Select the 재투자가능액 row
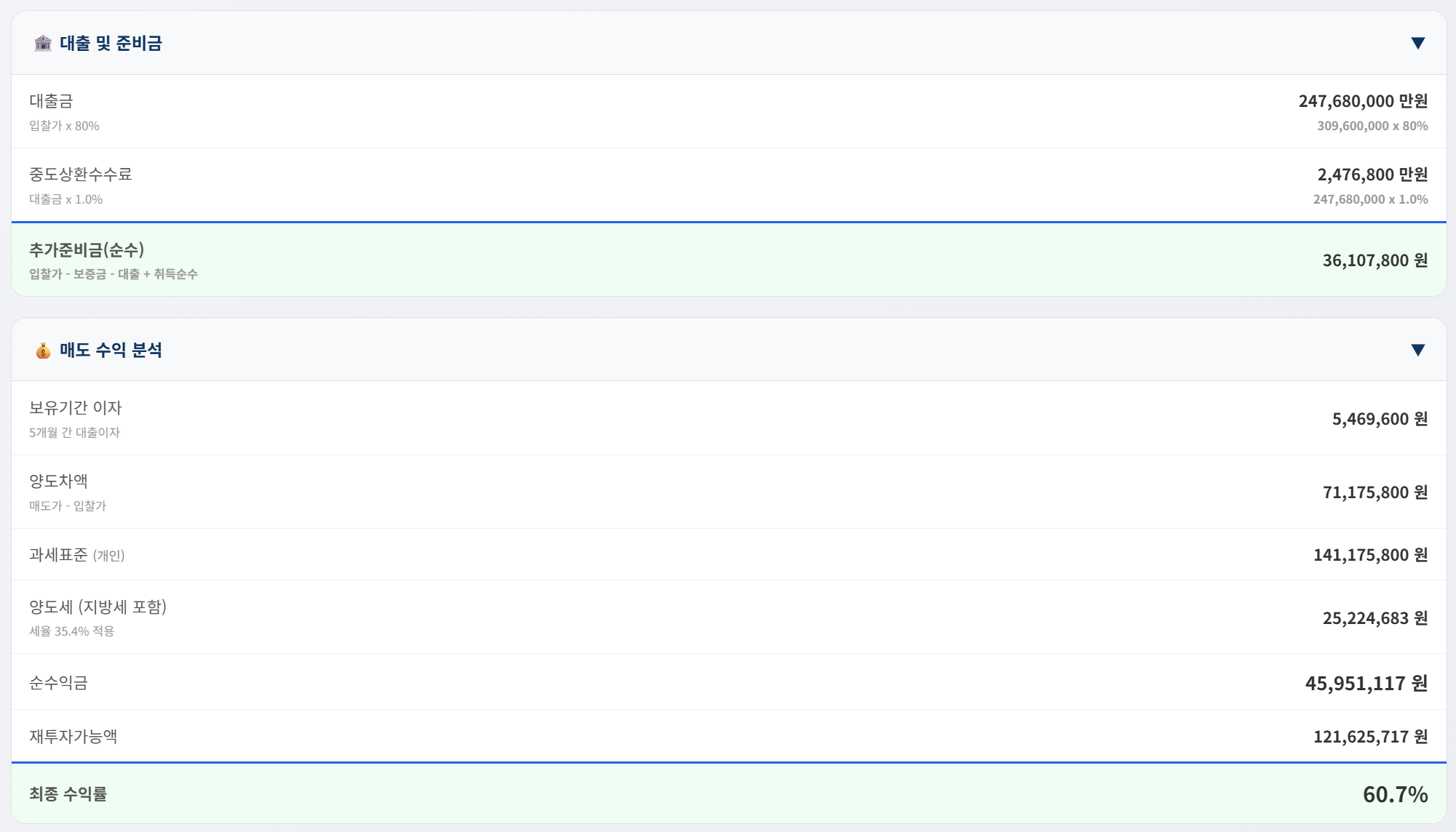This screenshot has height=832, width=1456. [x=73, y=736]
